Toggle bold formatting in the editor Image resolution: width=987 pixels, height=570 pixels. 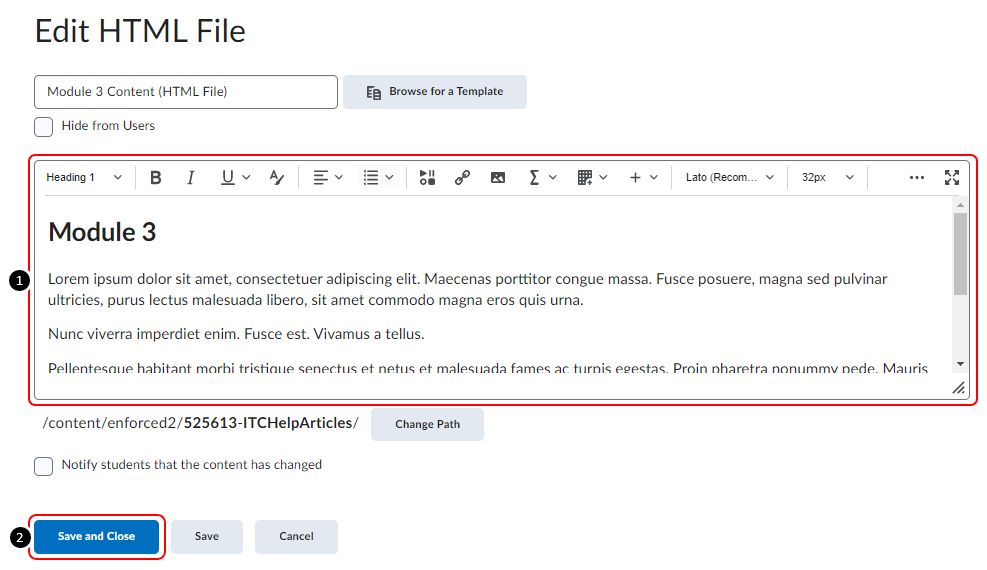click(x=156, y=177)
